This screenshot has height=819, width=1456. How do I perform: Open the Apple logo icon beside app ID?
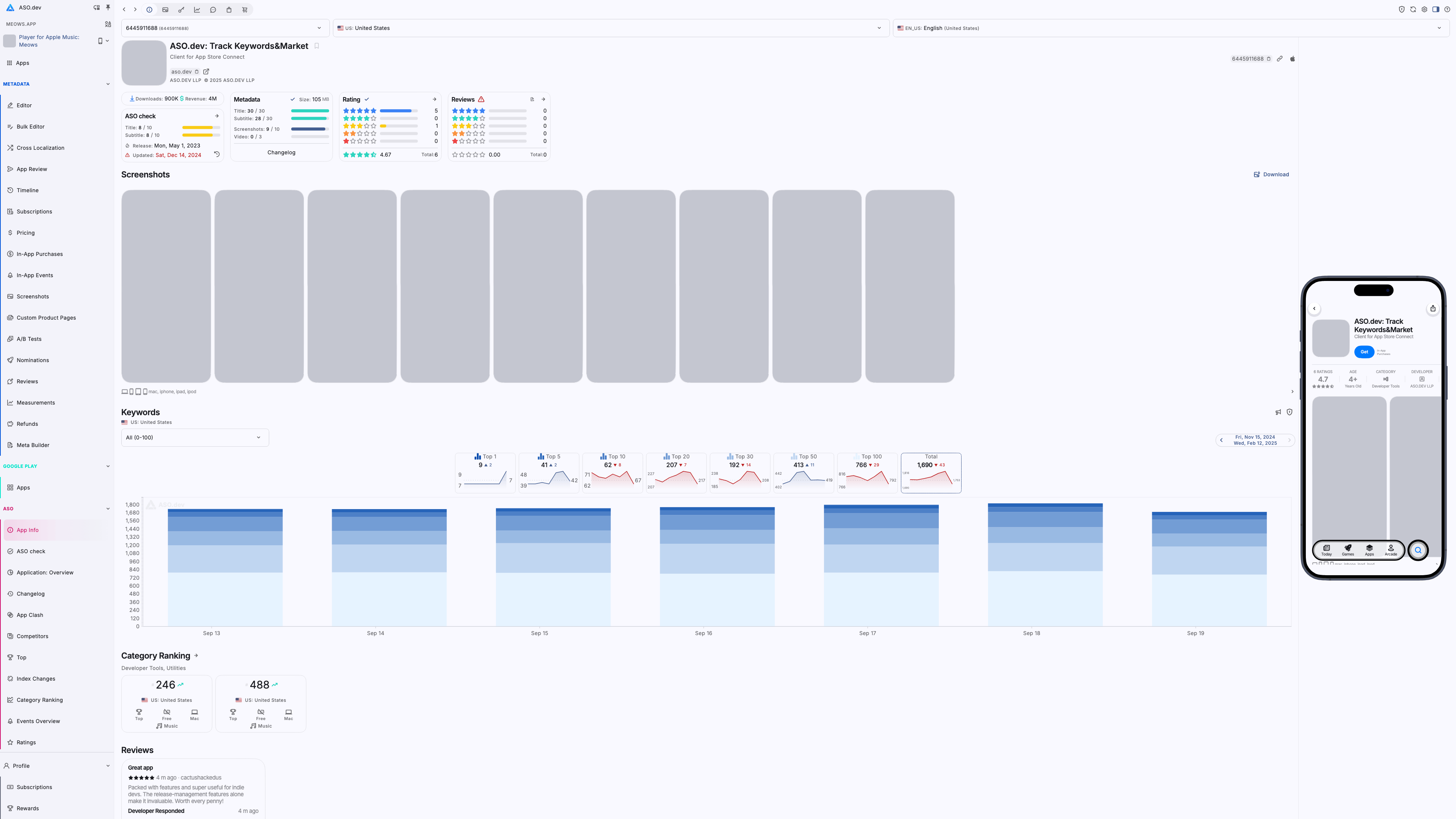coord(1292,59)
